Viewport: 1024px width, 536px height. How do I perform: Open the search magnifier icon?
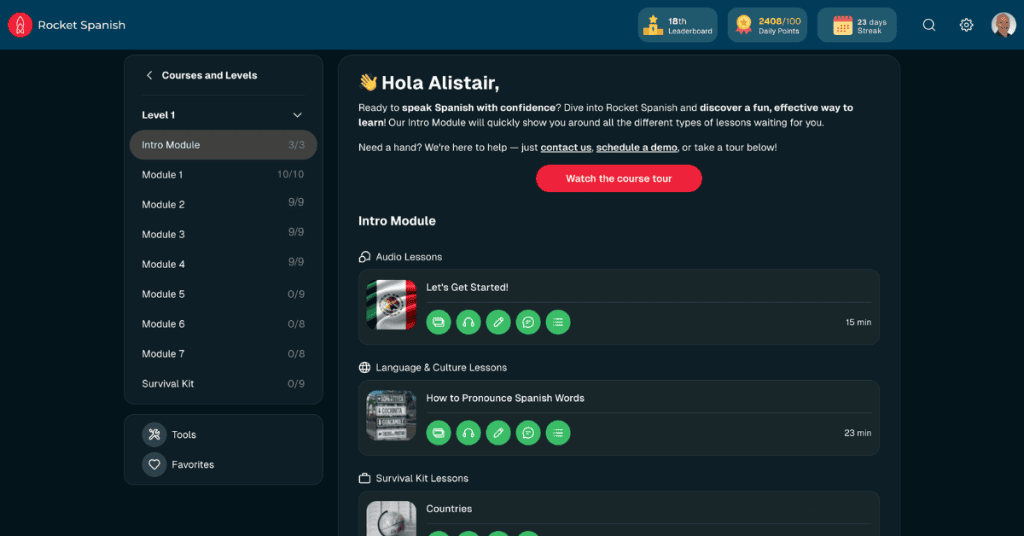[929, 25]
